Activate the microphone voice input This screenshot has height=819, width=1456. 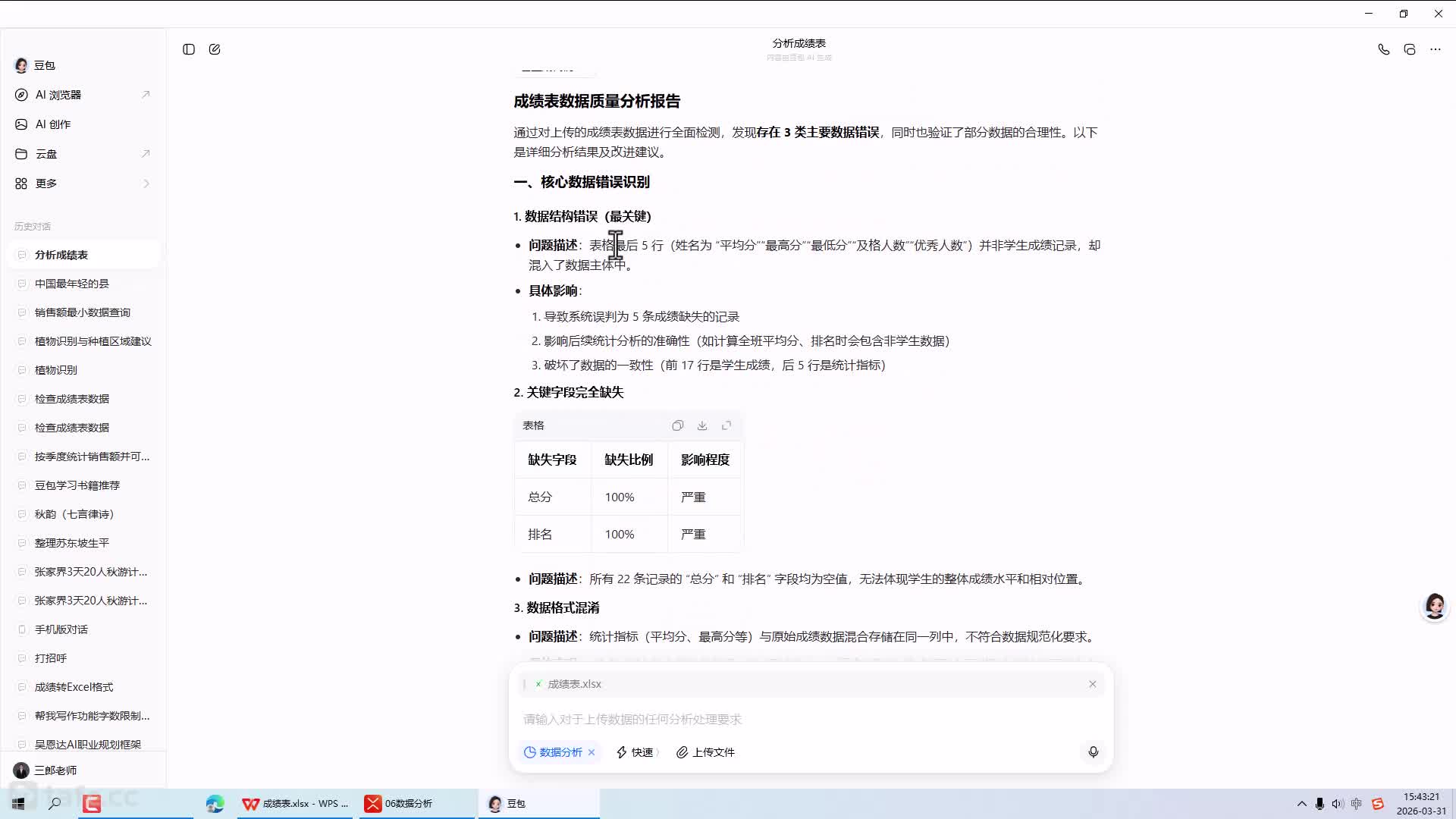click(x=1092, y=752)
